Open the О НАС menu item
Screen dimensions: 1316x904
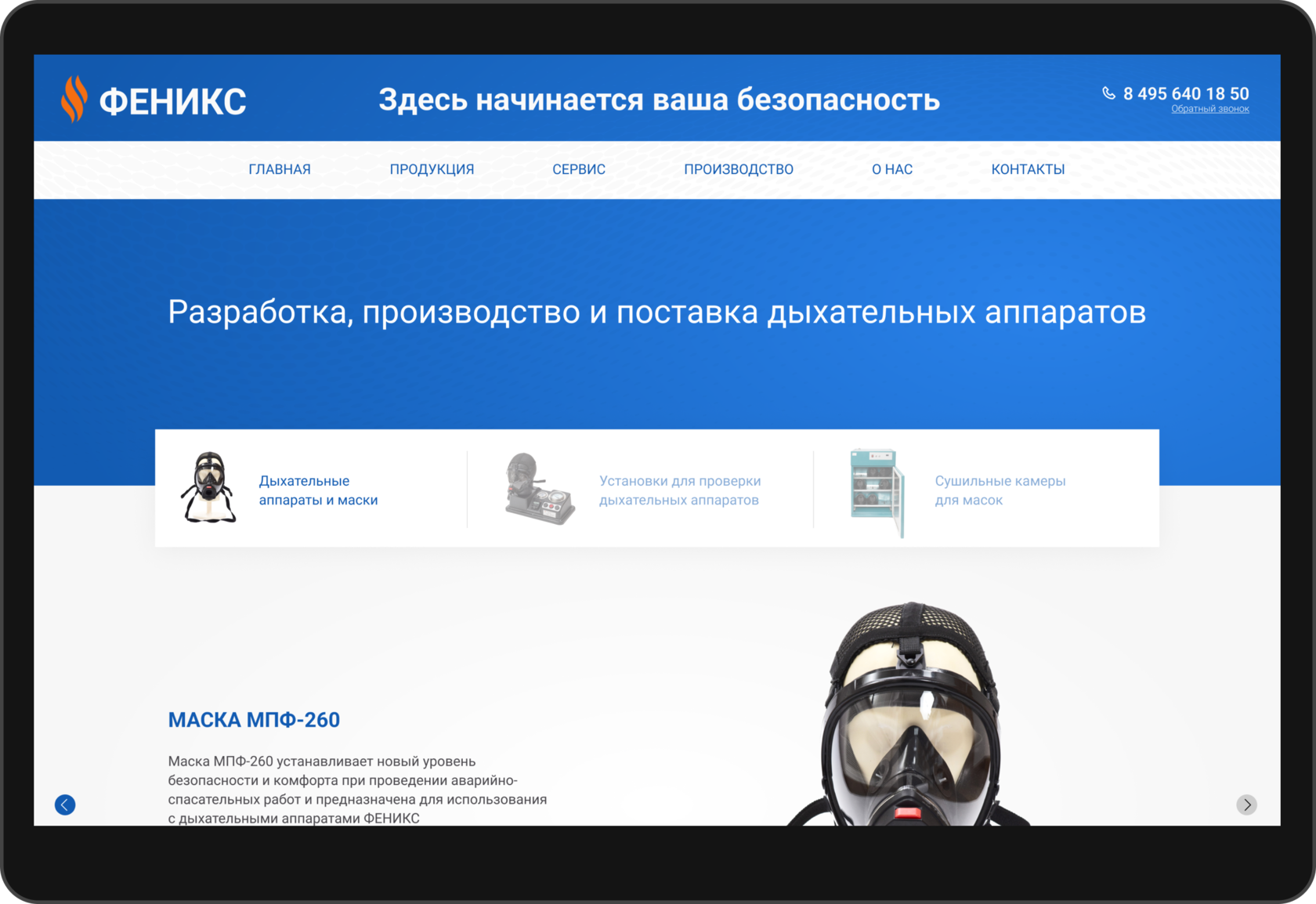[892, 169]
